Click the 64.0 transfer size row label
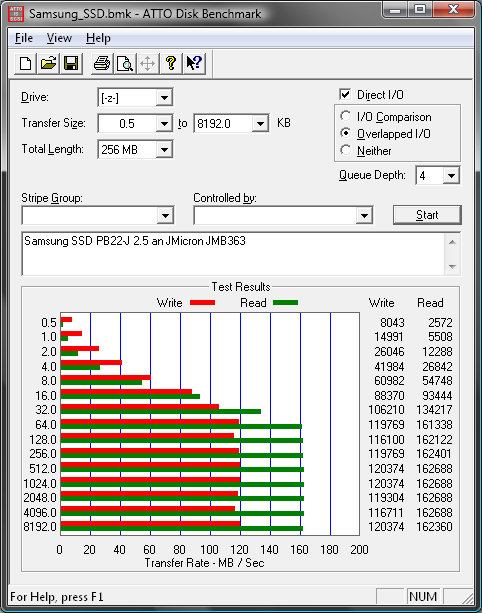 coord(46,425)
